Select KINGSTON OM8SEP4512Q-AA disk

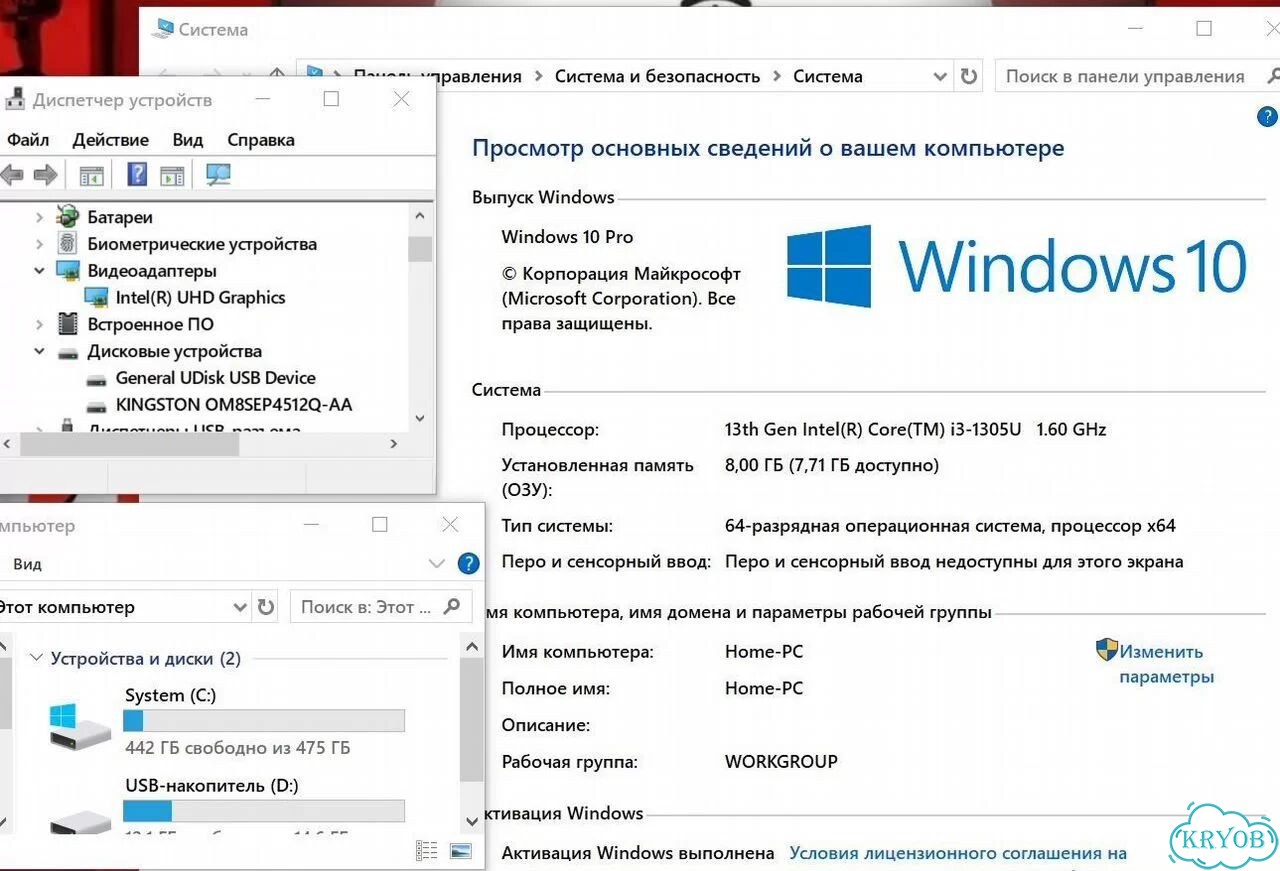(x=234, y=405)
